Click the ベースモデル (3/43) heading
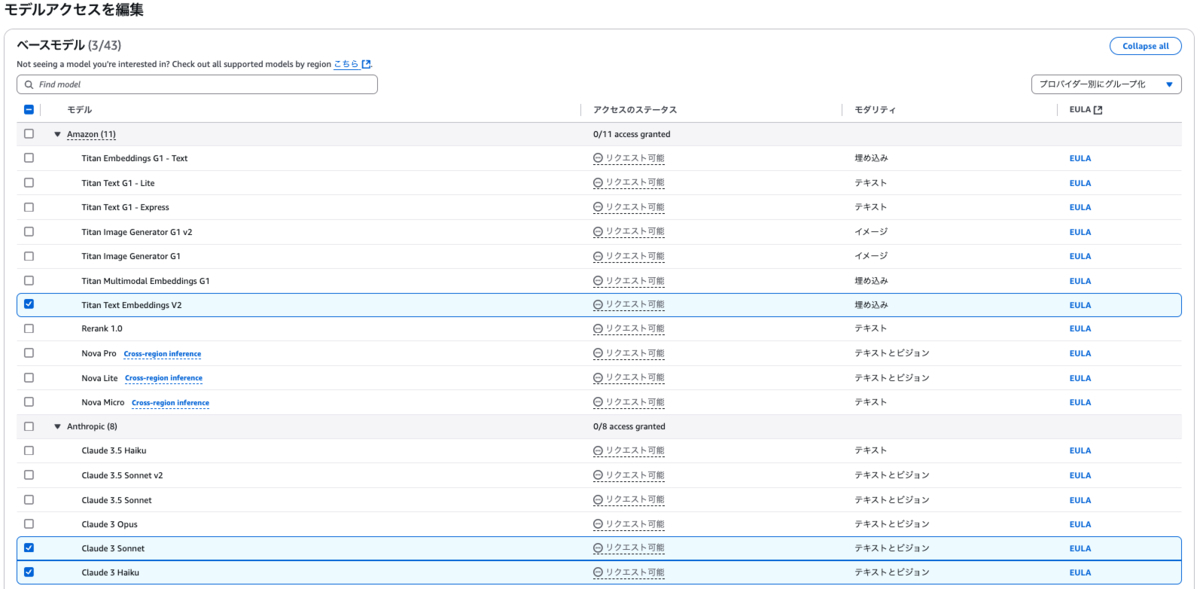Screen dimensions: 1200x589 point(69,45)
